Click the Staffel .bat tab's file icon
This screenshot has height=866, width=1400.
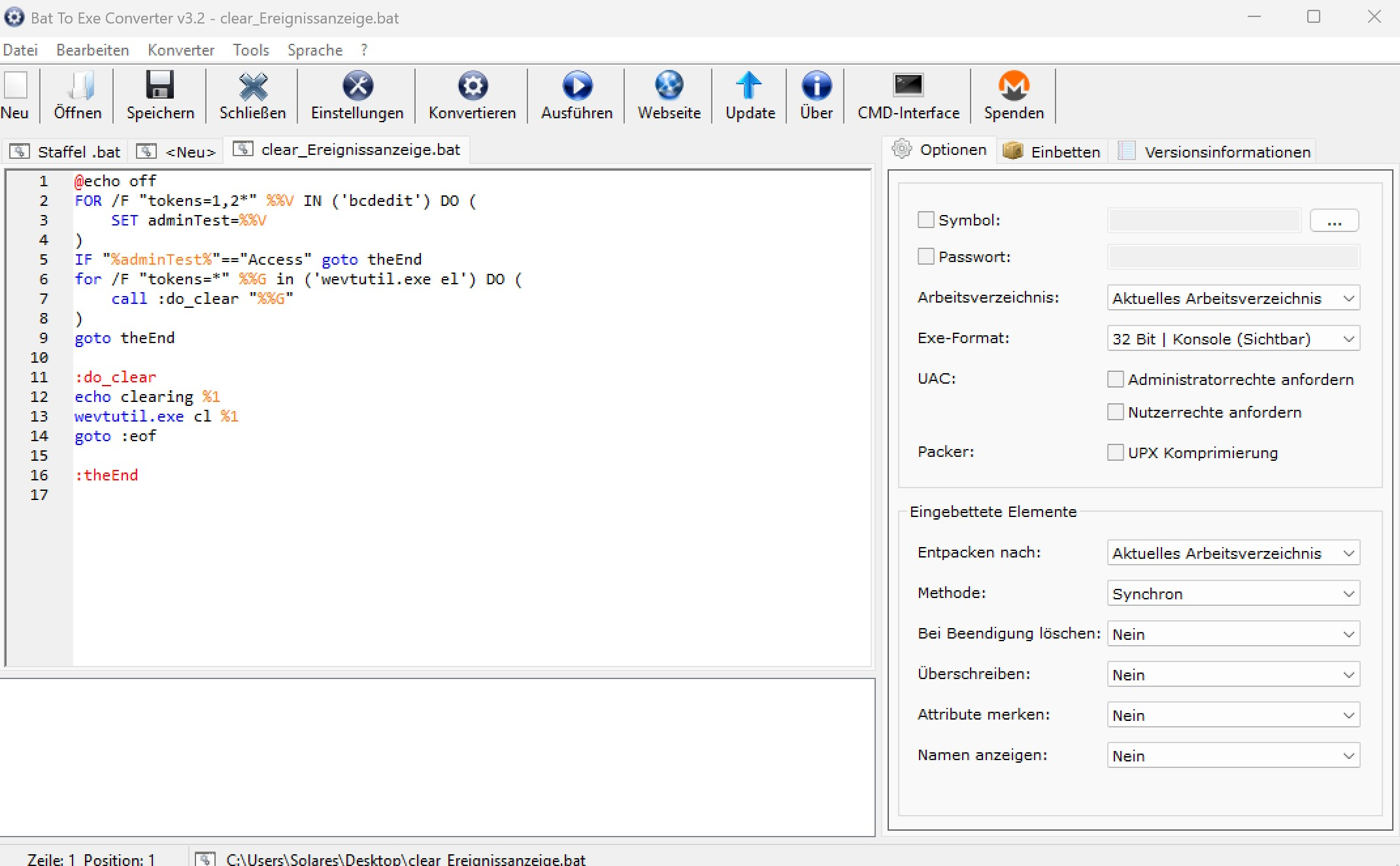20,152
